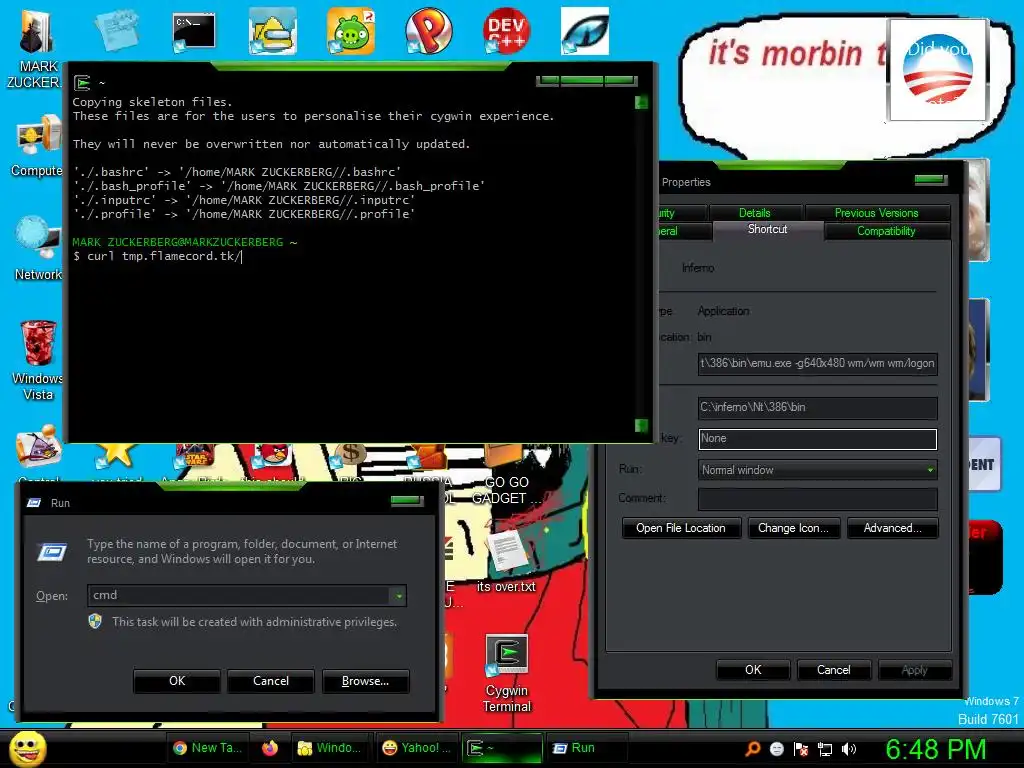Click the Shortcut key field showing None

click(x=818, y=439)
